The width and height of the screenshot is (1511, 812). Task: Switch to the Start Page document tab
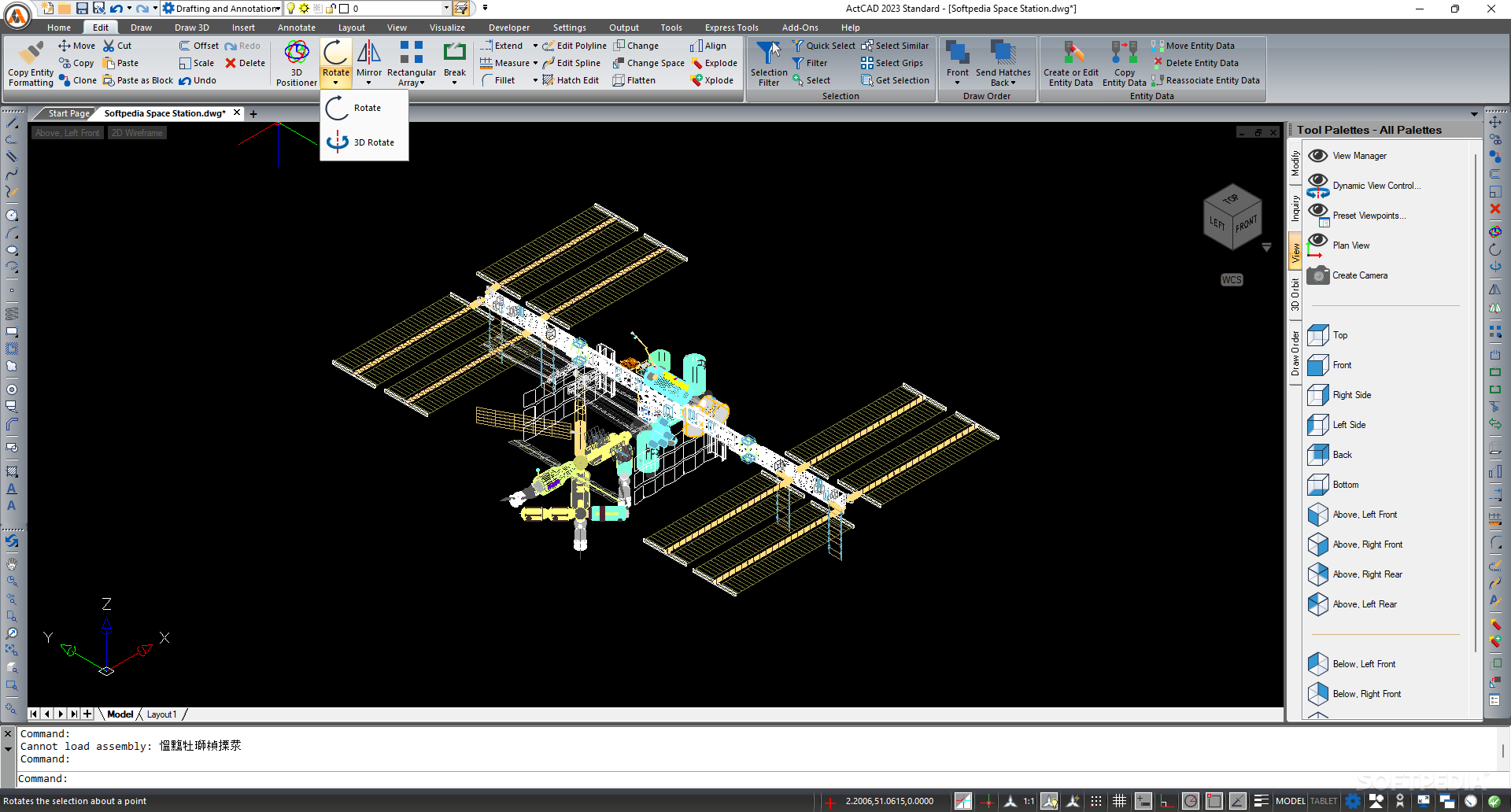point(68,113)
